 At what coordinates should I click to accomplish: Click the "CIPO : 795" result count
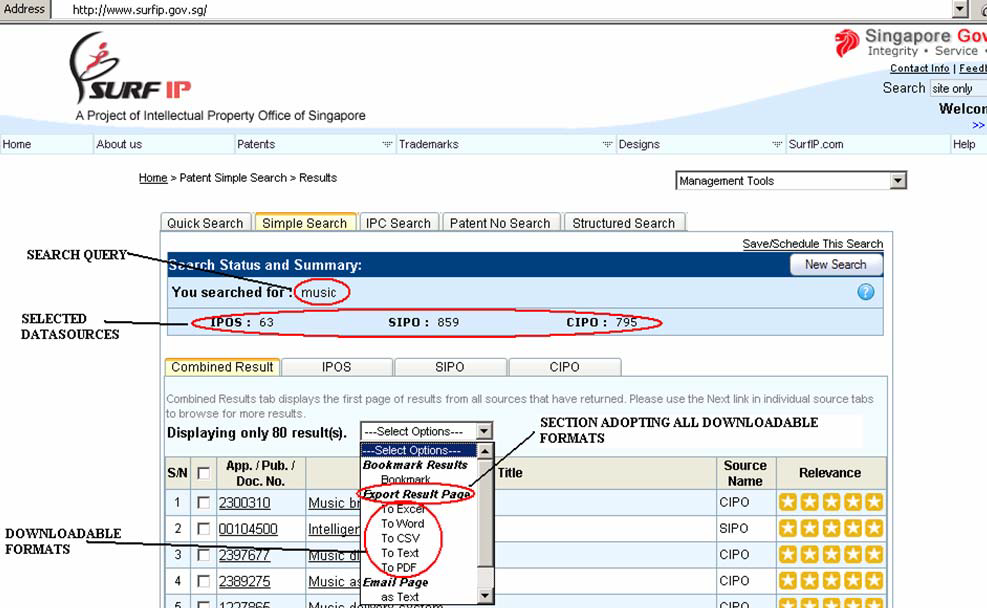point(602,322)
